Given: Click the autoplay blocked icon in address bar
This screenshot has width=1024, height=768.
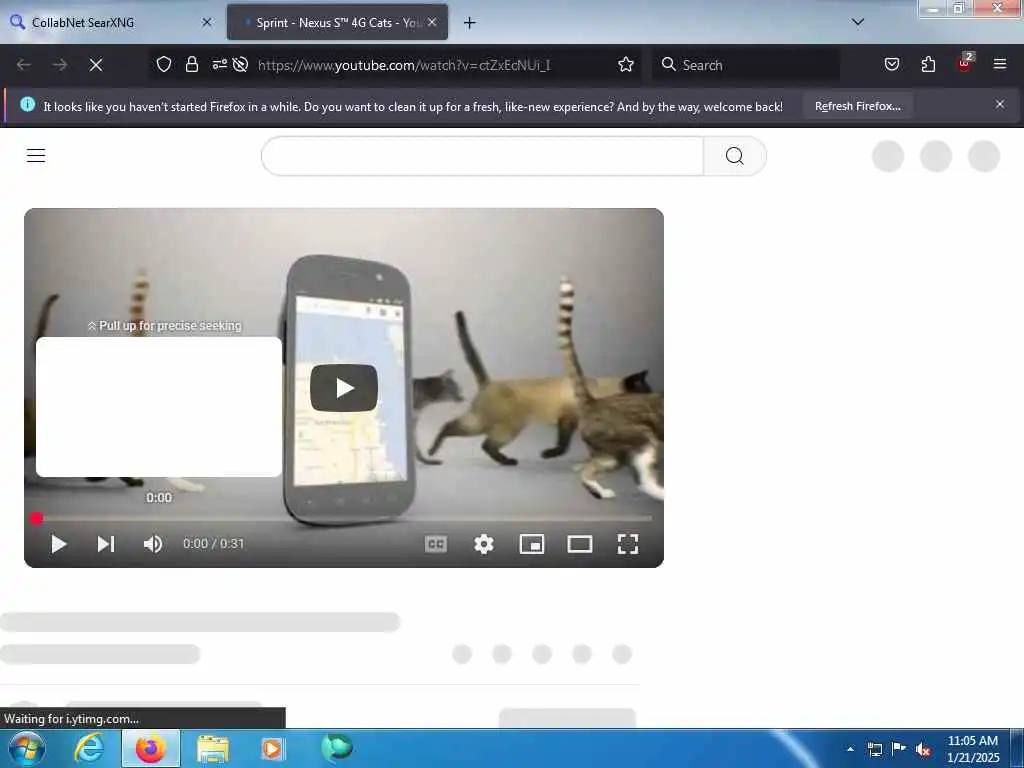Looking at the screenshot, I should (240, 64).
